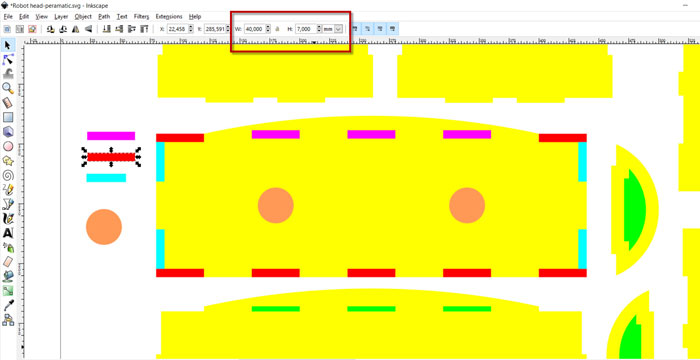Toggle move patterns with objects
Screen dimensions: 700x360
(392, 29)
